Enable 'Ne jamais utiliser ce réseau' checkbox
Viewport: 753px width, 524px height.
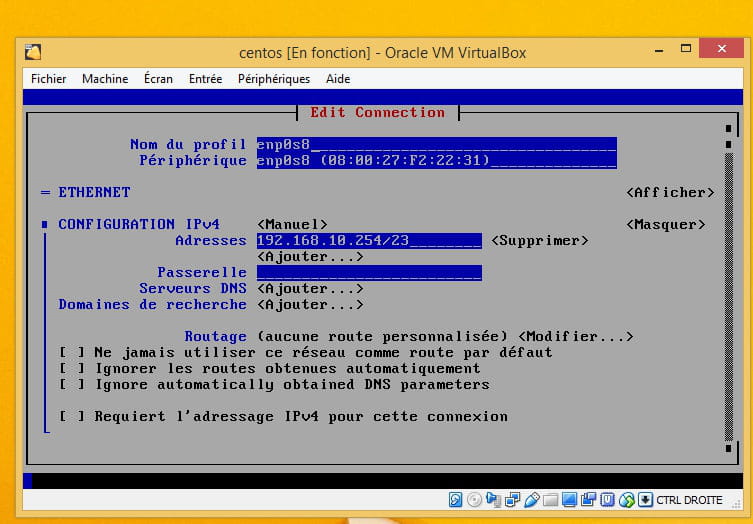click(x=71, y=352)
